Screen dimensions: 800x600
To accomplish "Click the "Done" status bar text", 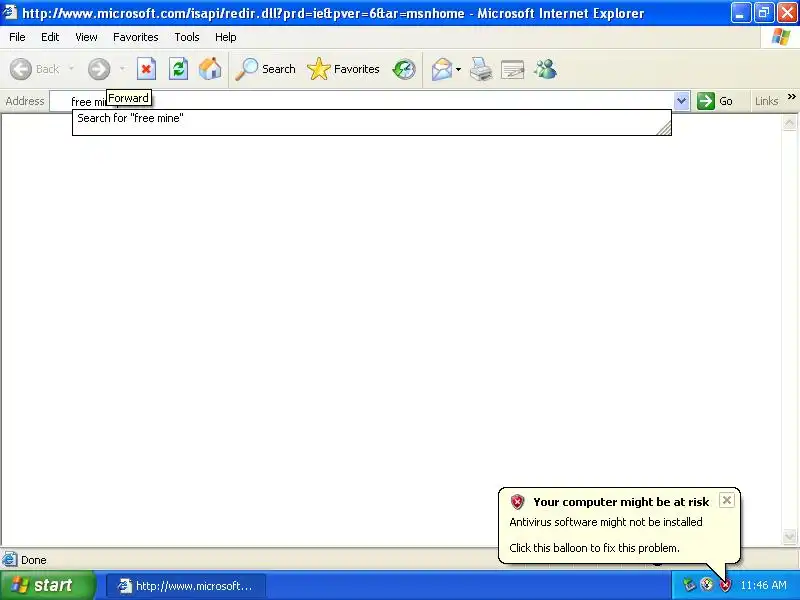I will click(34, 560).
